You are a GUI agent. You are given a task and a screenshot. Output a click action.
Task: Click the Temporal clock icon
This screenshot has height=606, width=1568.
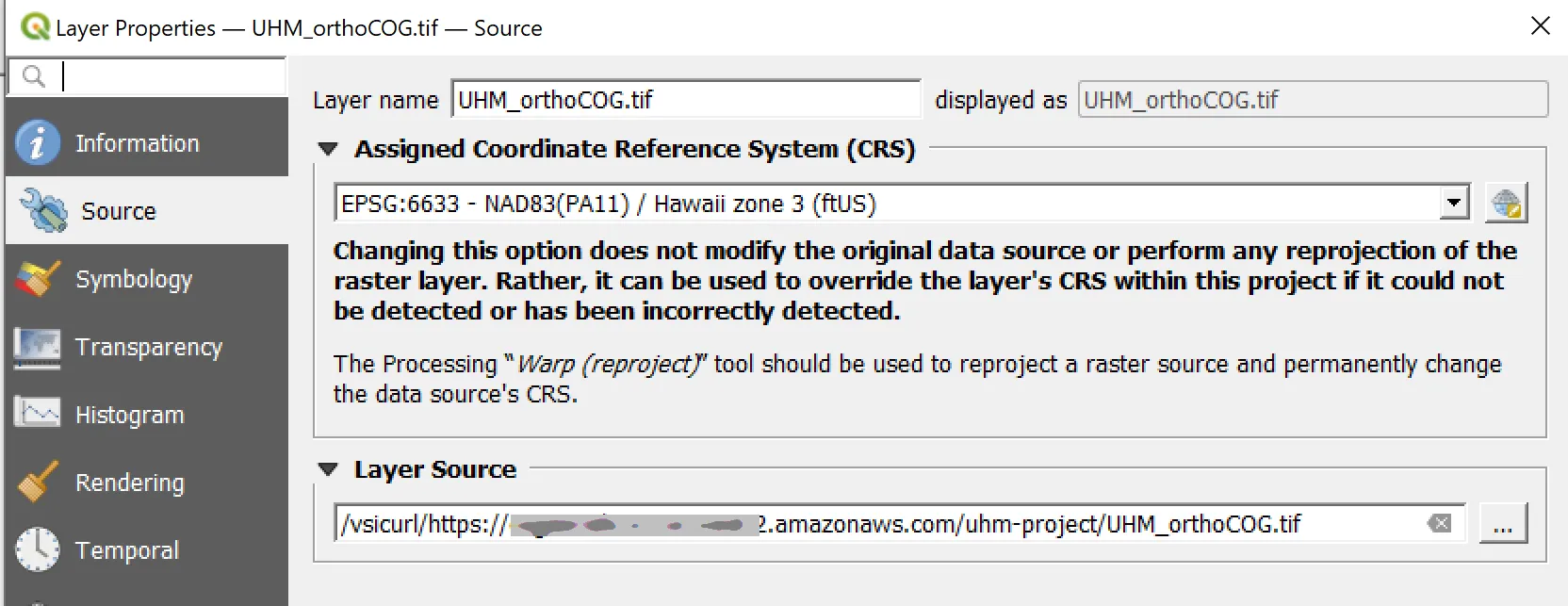38,549
